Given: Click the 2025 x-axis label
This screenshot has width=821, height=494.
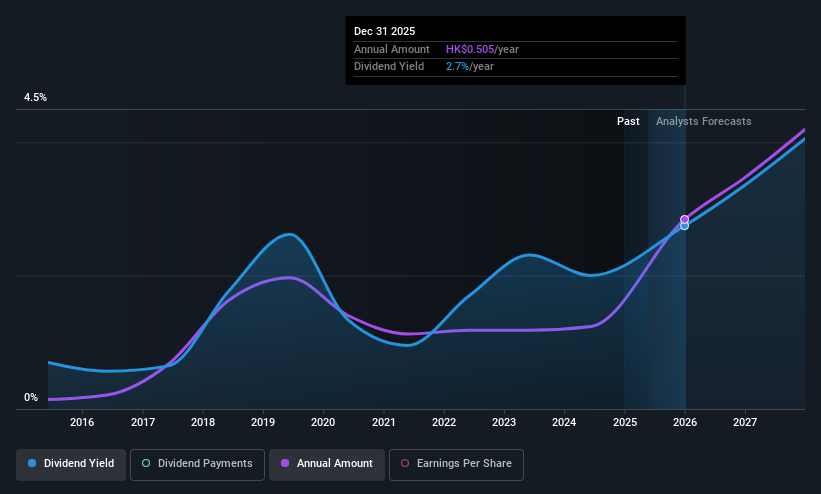Looking at the screenshot, I should pyautogui.click(x=625, y=422).
